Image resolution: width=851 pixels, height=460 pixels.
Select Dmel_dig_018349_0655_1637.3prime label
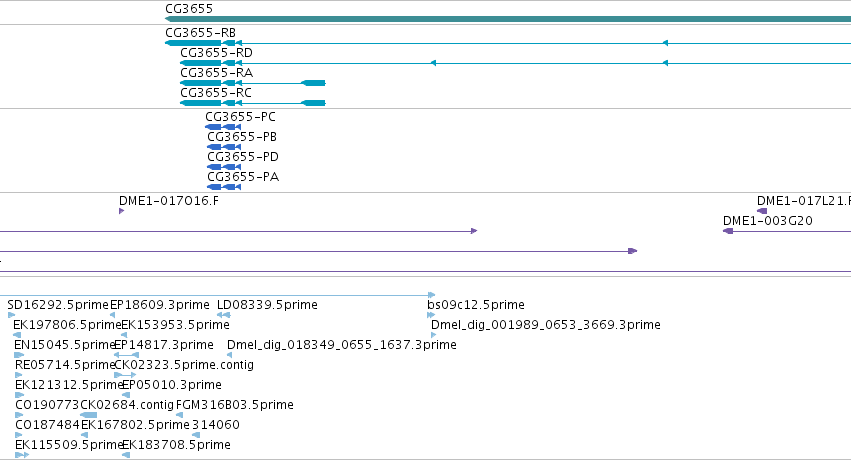pos(341,345)
